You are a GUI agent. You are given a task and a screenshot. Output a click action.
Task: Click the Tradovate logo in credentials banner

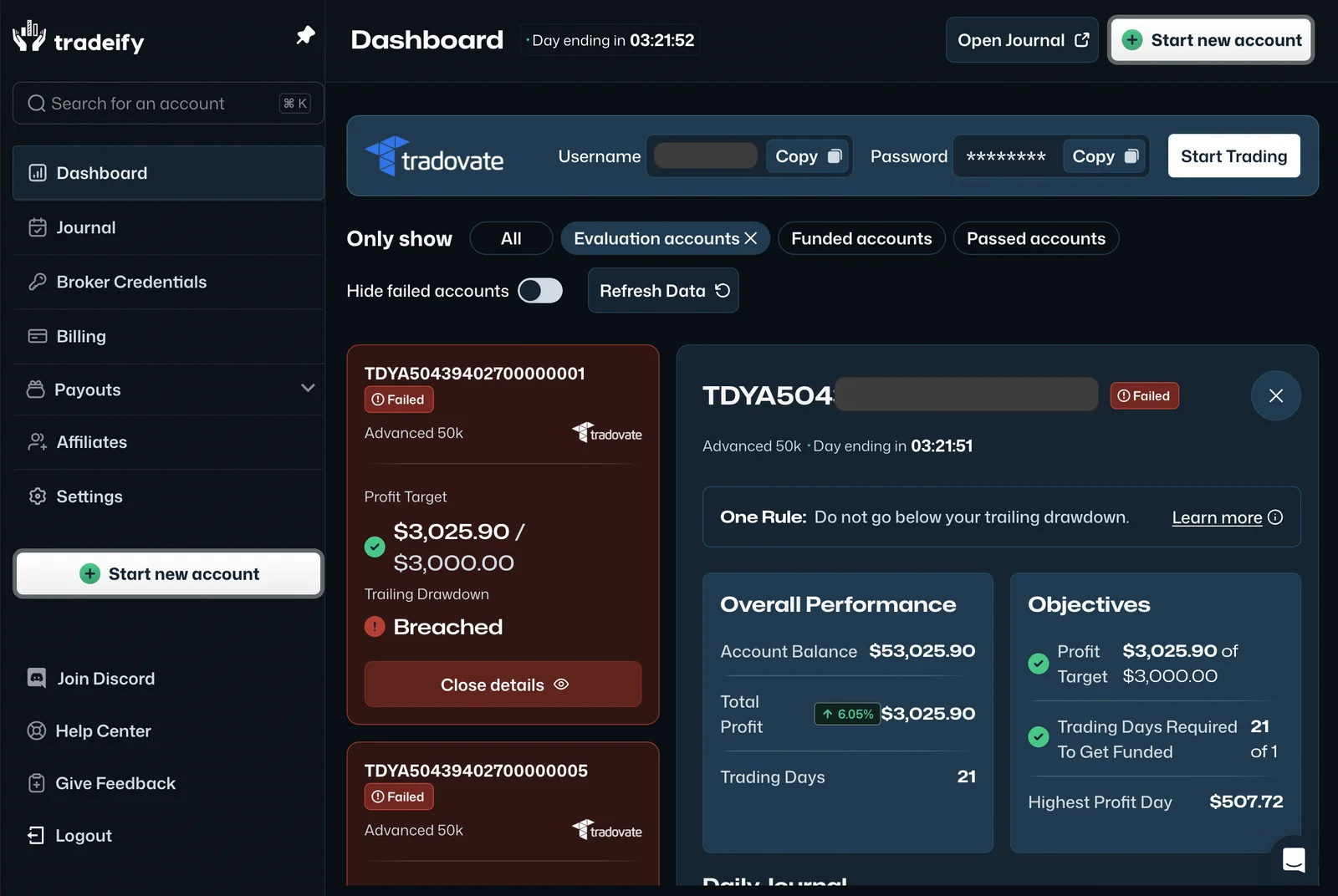point(434,156)
